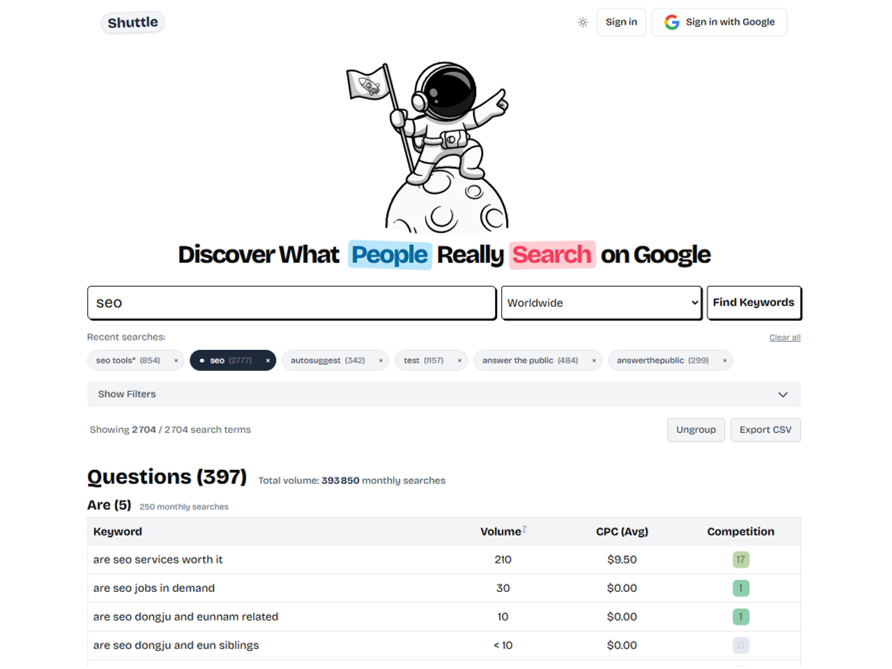Click competition badge 0 for dongju eun siblings
This screenshot has width=892, height=669.
pos(741,645)
